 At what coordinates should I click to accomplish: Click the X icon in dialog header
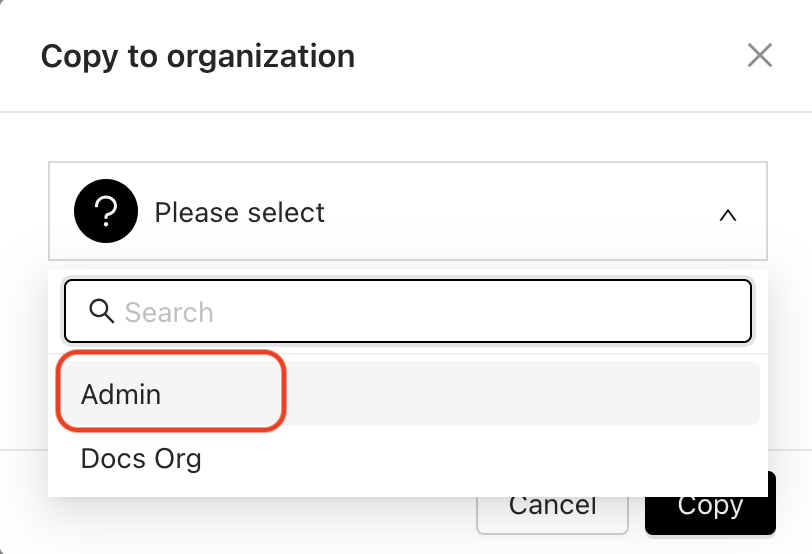pyautogui.click(x=760, y=56)
